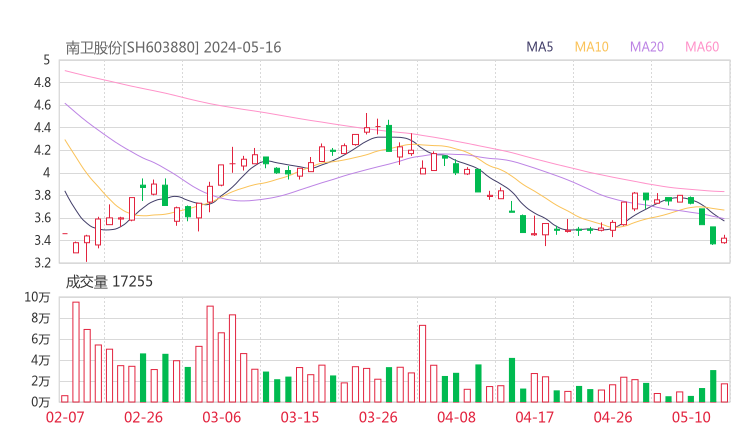Click the 04-08 date label
This screenshot has height=440, width=740.
coord(456,417)
